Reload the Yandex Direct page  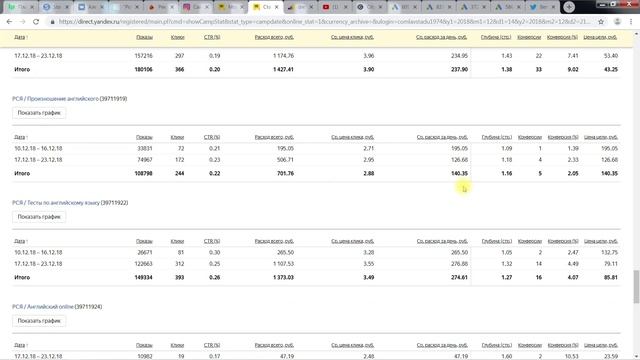click(36, 22)
